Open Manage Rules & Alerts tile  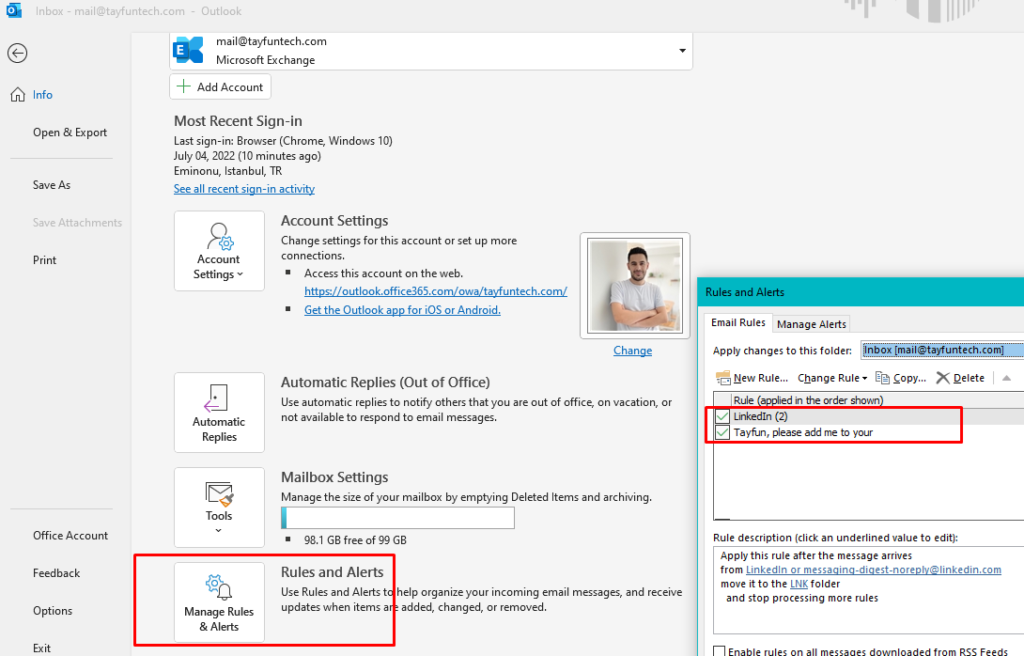point(219,602)
